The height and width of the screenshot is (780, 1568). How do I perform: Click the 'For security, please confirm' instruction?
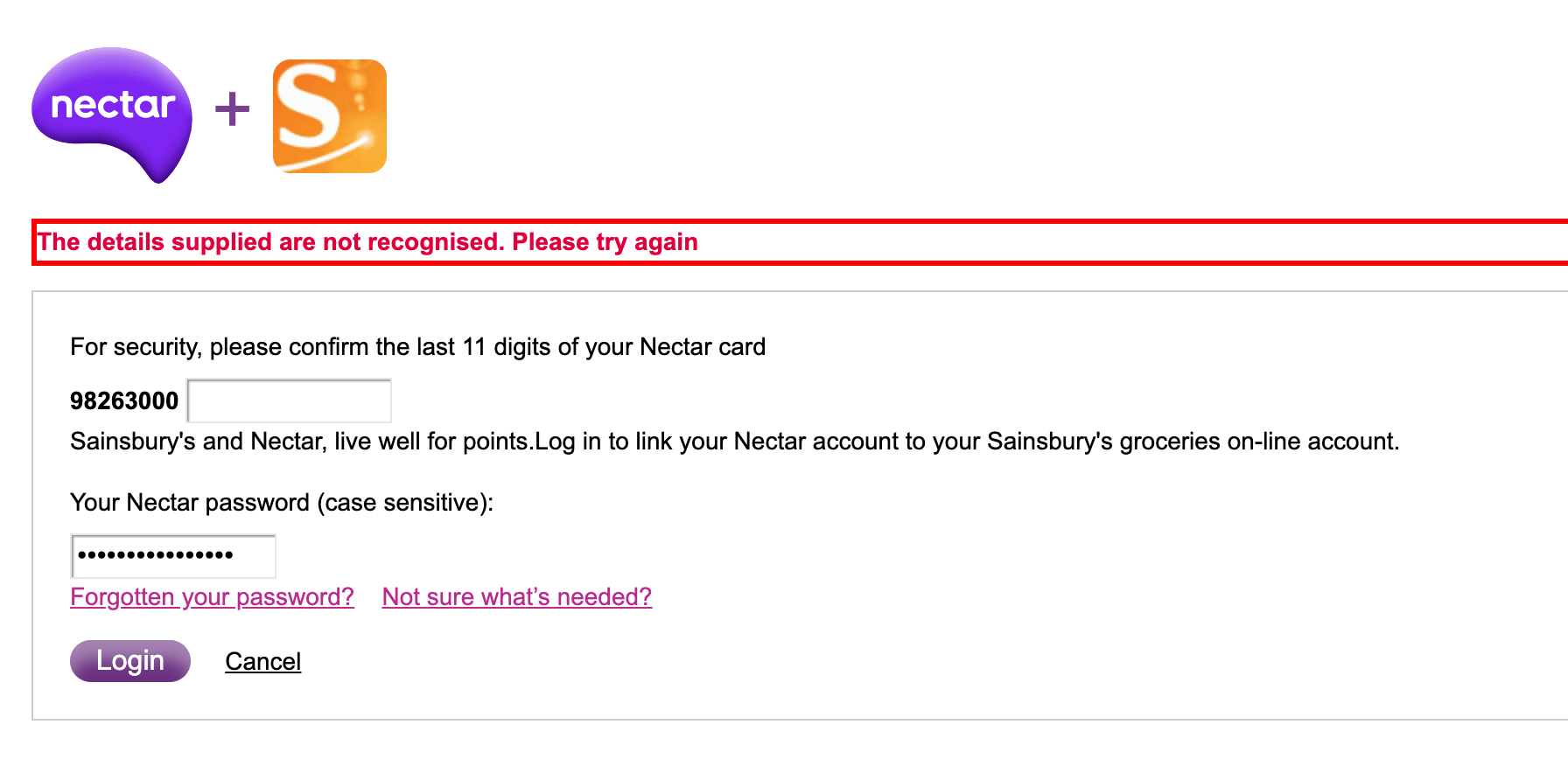click(x=220, y=347)
